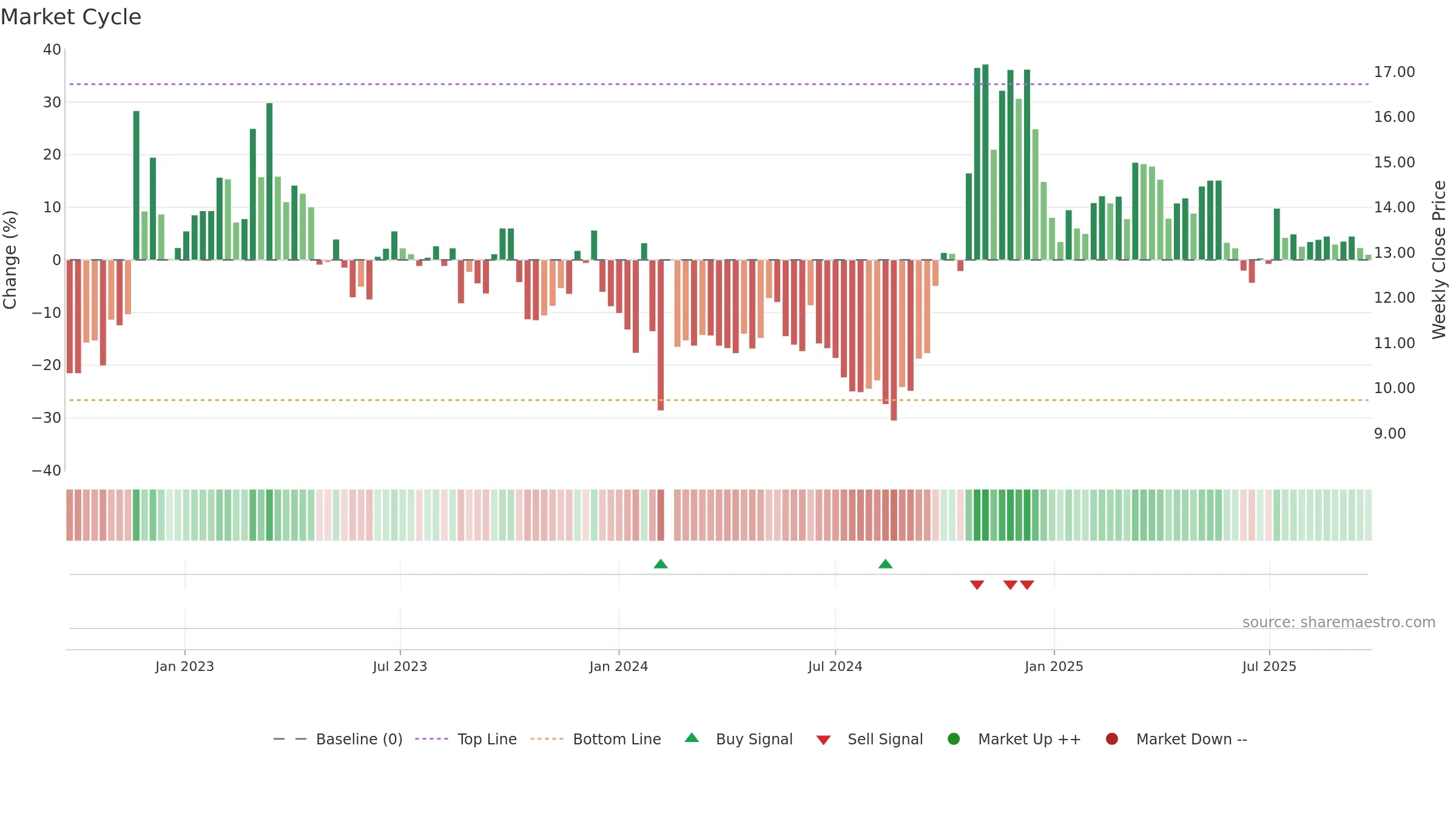Click the Change (%) axis title
1456x819 pixels.
10,260
